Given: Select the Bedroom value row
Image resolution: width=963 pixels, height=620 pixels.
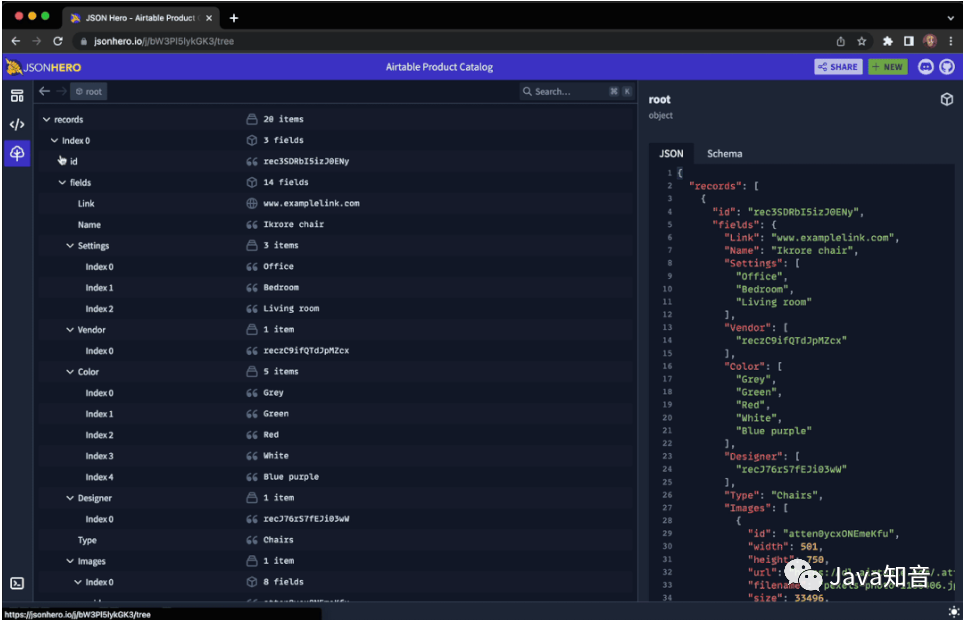Looking at the screenshot, I should [x=335, y=287].
